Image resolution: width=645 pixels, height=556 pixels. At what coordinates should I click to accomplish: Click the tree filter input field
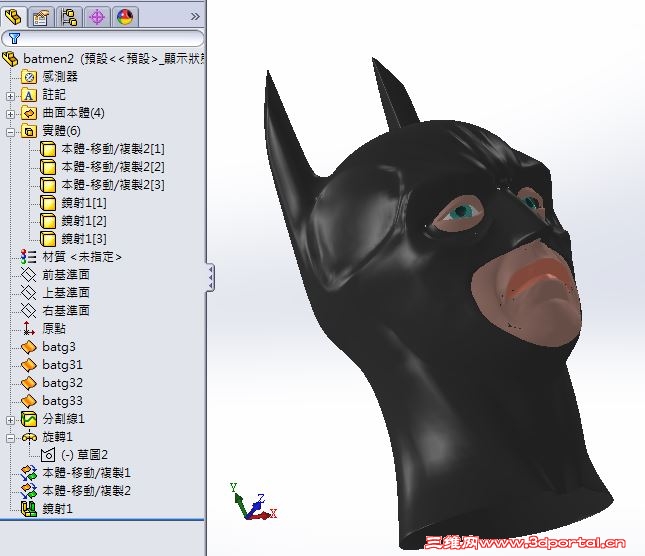(103, 39)
